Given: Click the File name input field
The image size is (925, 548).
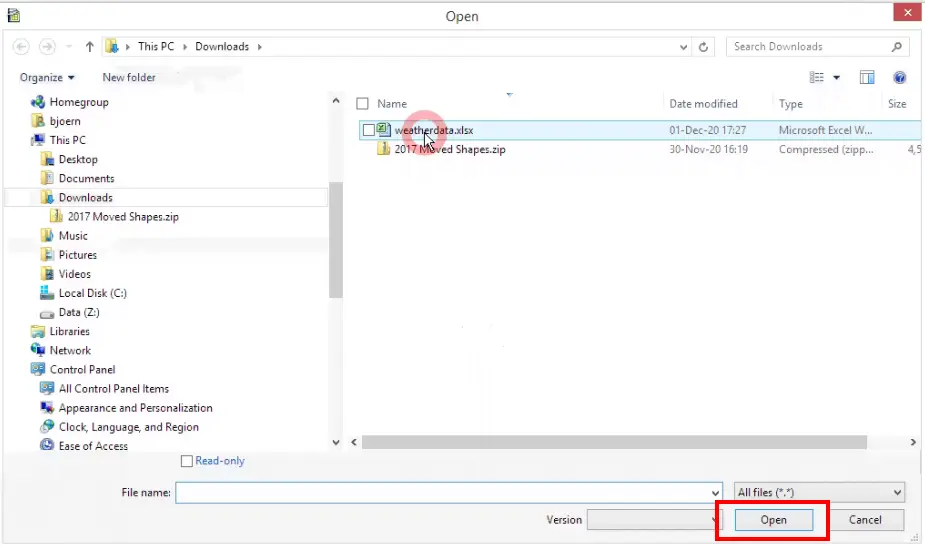Looking at the screenshot, I should [x=440, y=492].
